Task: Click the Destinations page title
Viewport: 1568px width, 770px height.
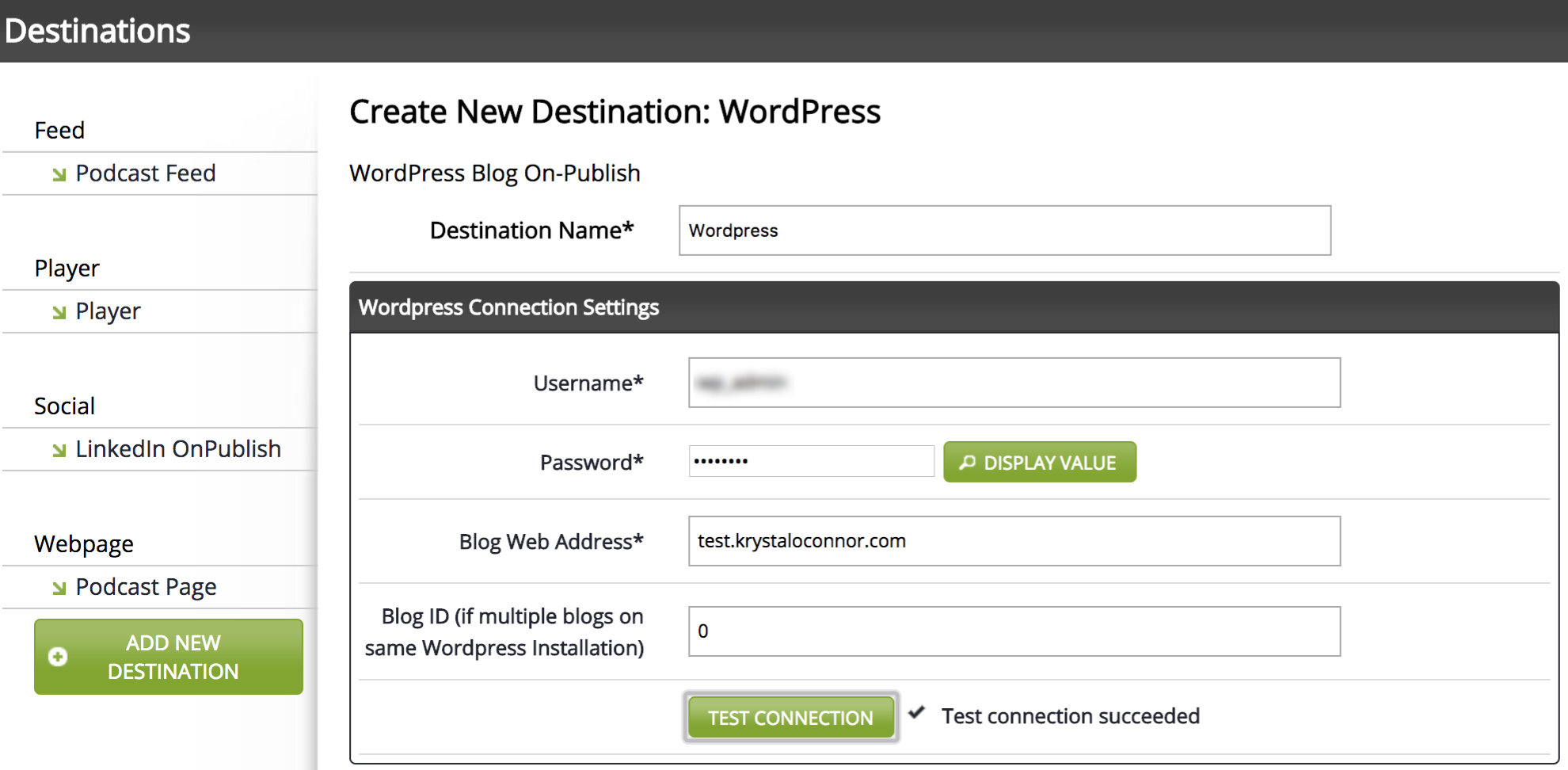Action: pyautogui.click(x=97, y=31)
